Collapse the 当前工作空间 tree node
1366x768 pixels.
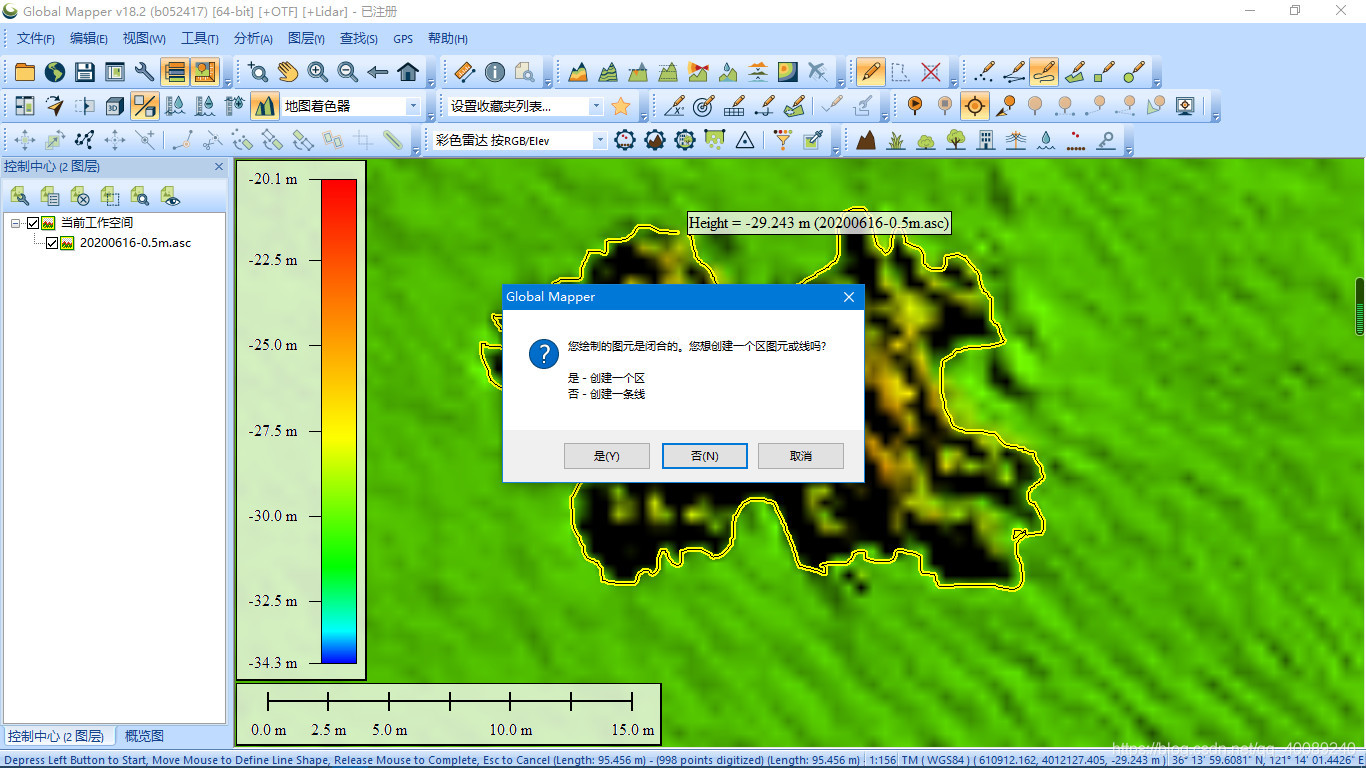click(16, 224)
